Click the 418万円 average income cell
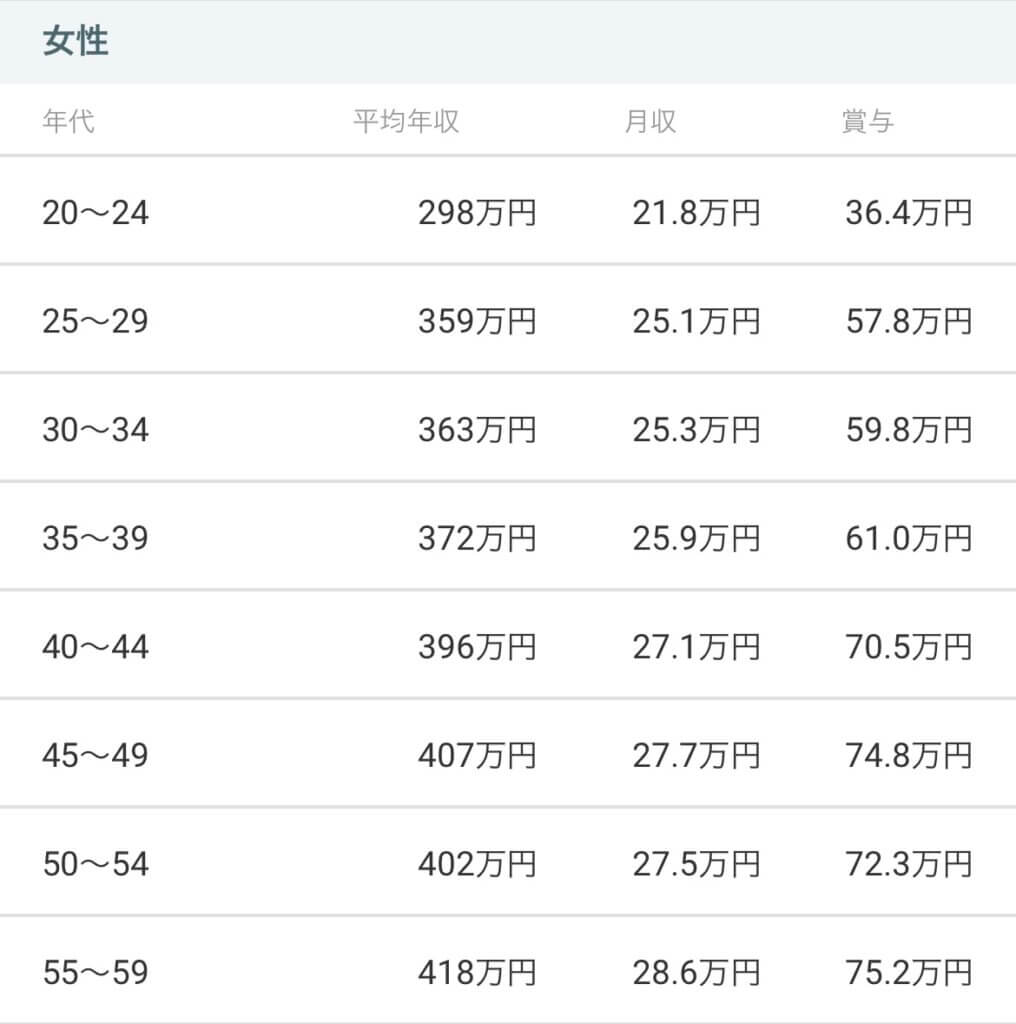This screenshot has height=1024, width=1016. click(x=477, y=972)
